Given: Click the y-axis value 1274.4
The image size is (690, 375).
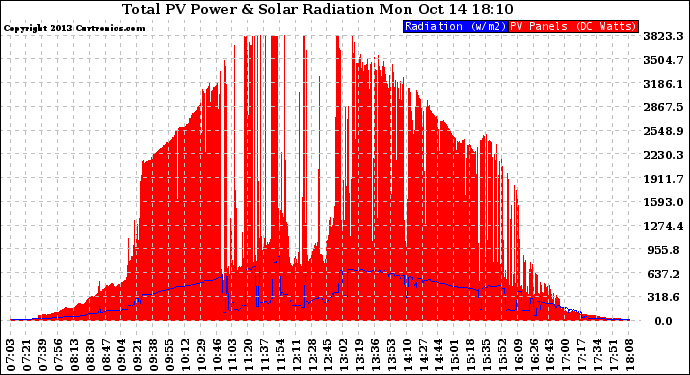Looking at the screenshot, I should tap(663, 226).
